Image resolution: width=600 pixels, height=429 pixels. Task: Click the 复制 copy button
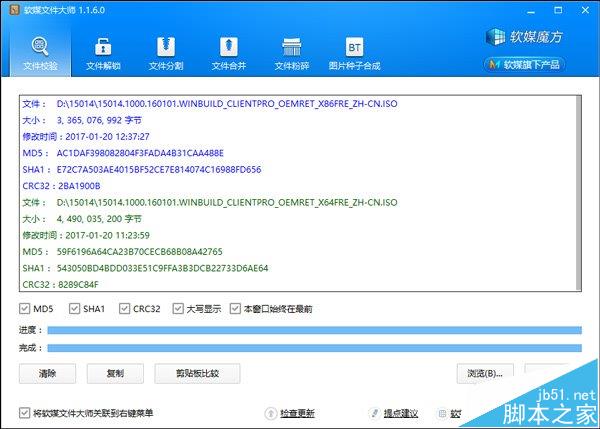115,373
